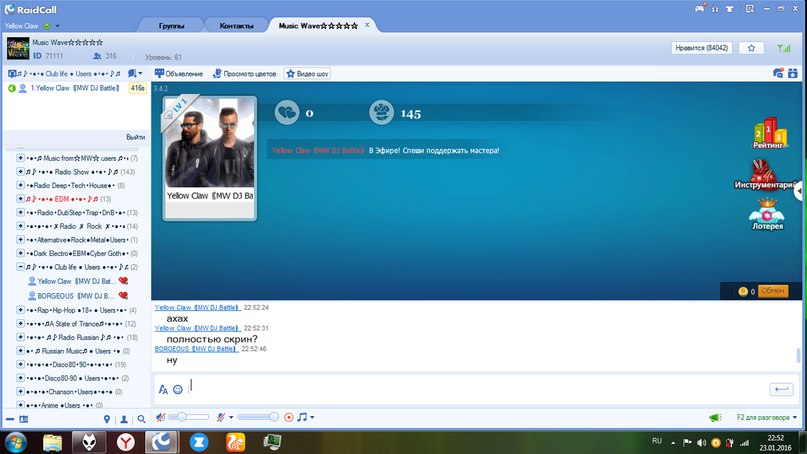Toggle the red record button
Screen dimensions: 807x454
[x=289, y=417]
